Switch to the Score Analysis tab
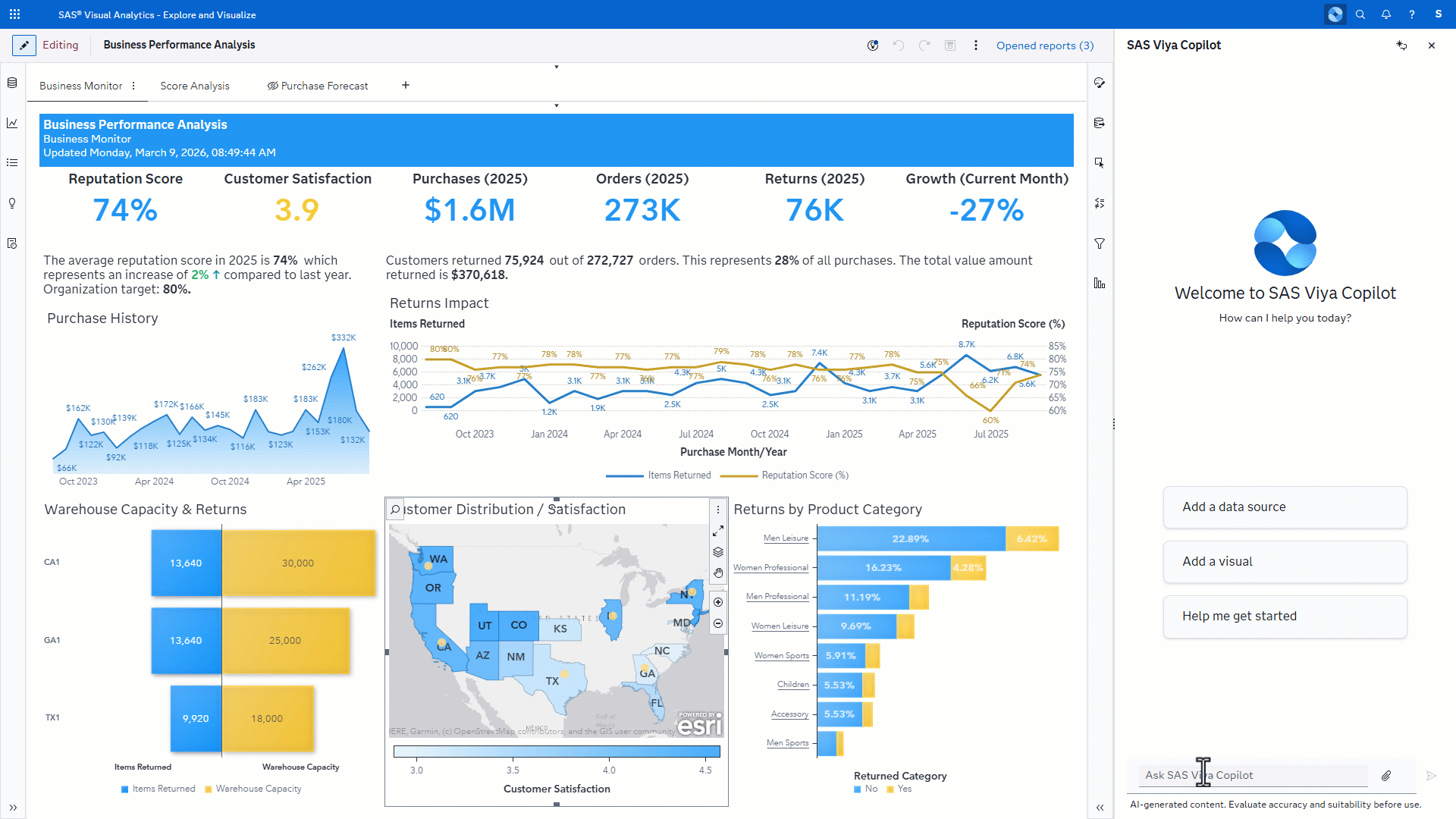 pos(194,86)
